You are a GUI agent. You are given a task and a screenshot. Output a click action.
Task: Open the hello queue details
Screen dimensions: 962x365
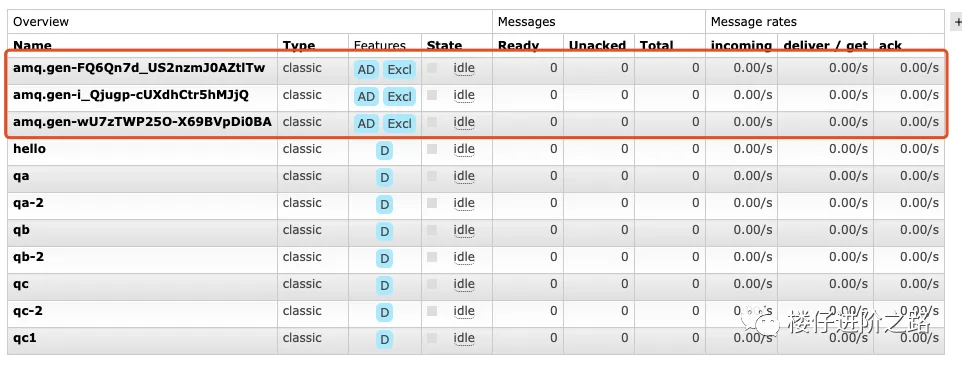29,149
